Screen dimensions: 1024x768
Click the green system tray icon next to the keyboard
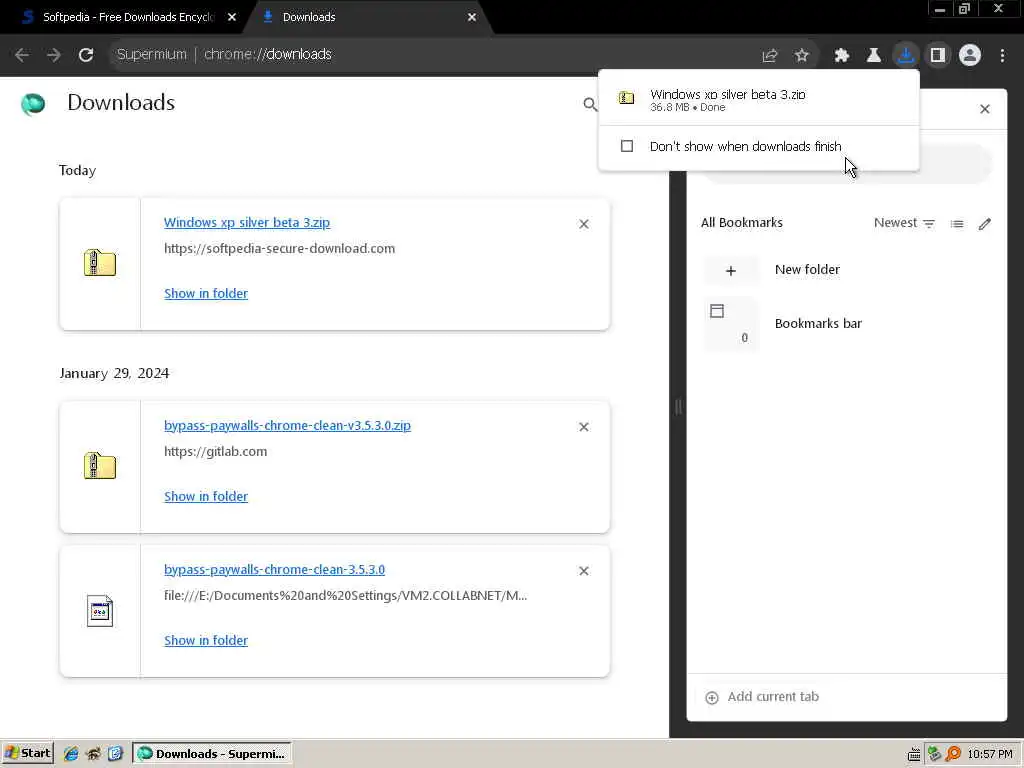(934, 754)
